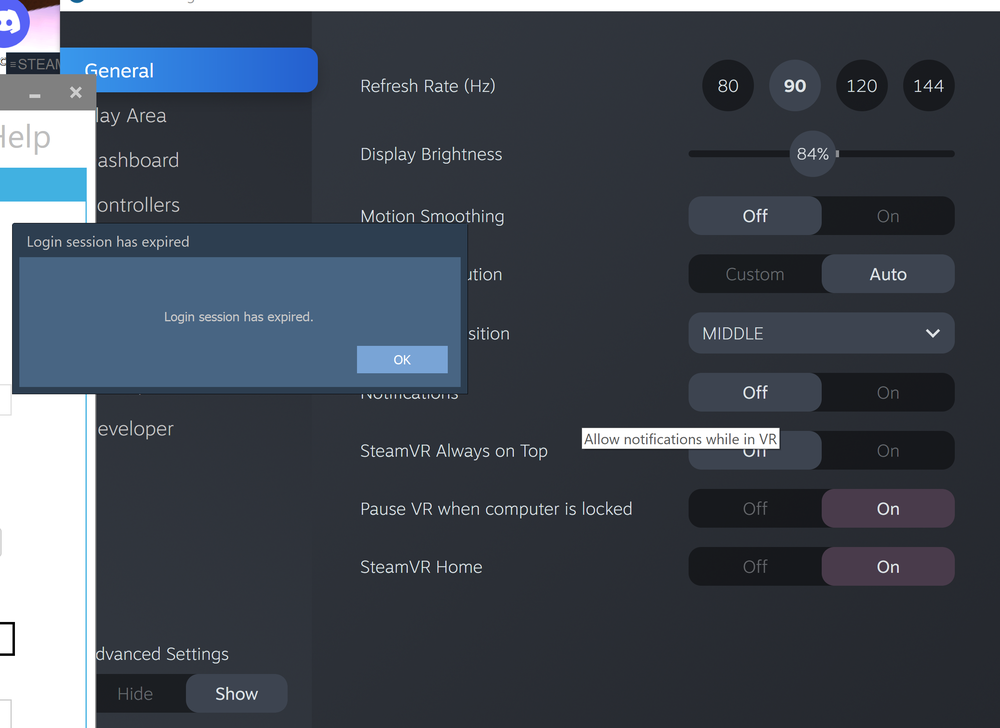Click the SteamVR Home label

421,567
